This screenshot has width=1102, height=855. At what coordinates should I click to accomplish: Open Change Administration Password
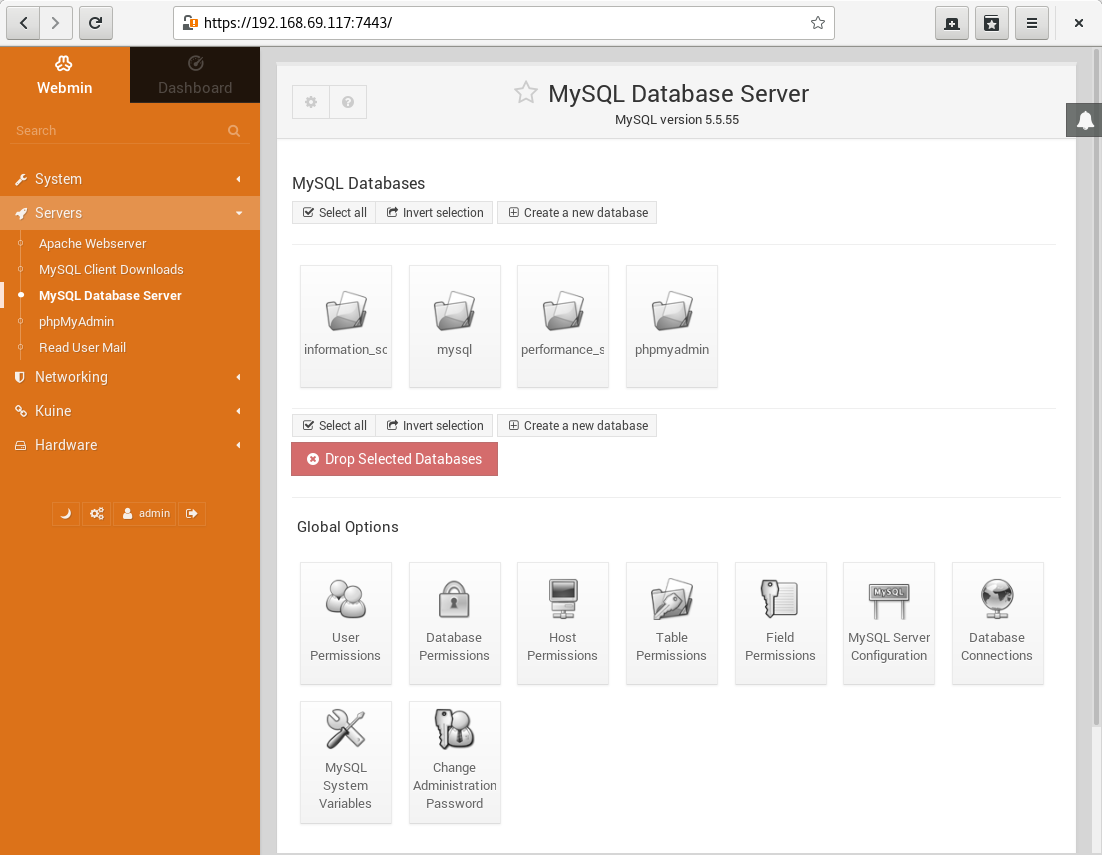[x=455, y=762]
